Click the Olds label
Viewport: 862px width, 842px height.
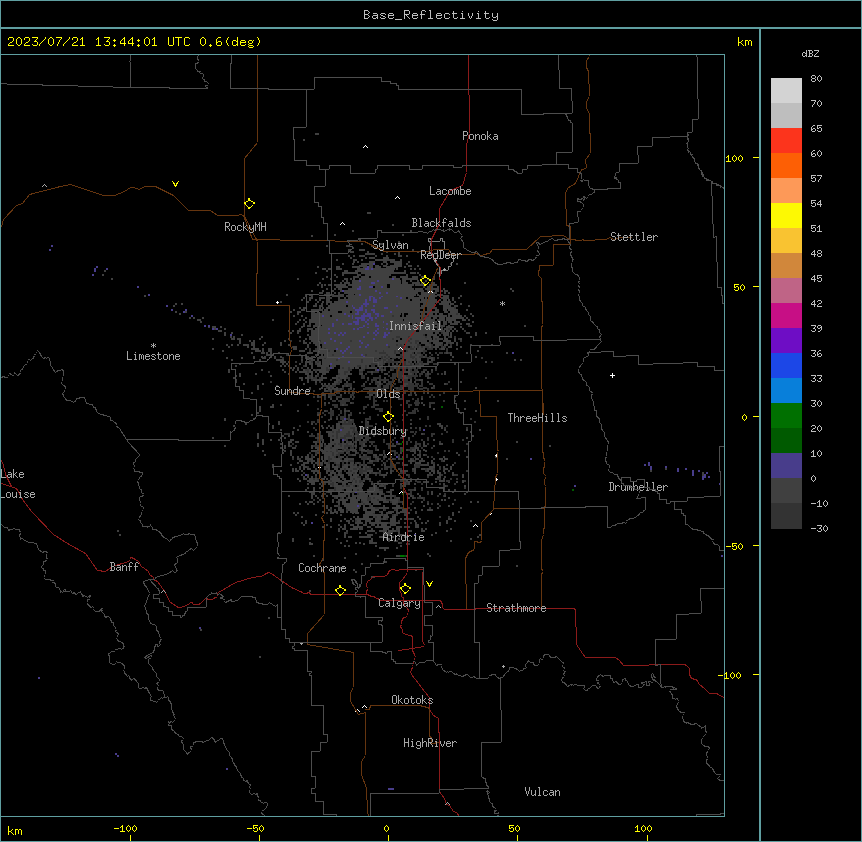(388, 394)
